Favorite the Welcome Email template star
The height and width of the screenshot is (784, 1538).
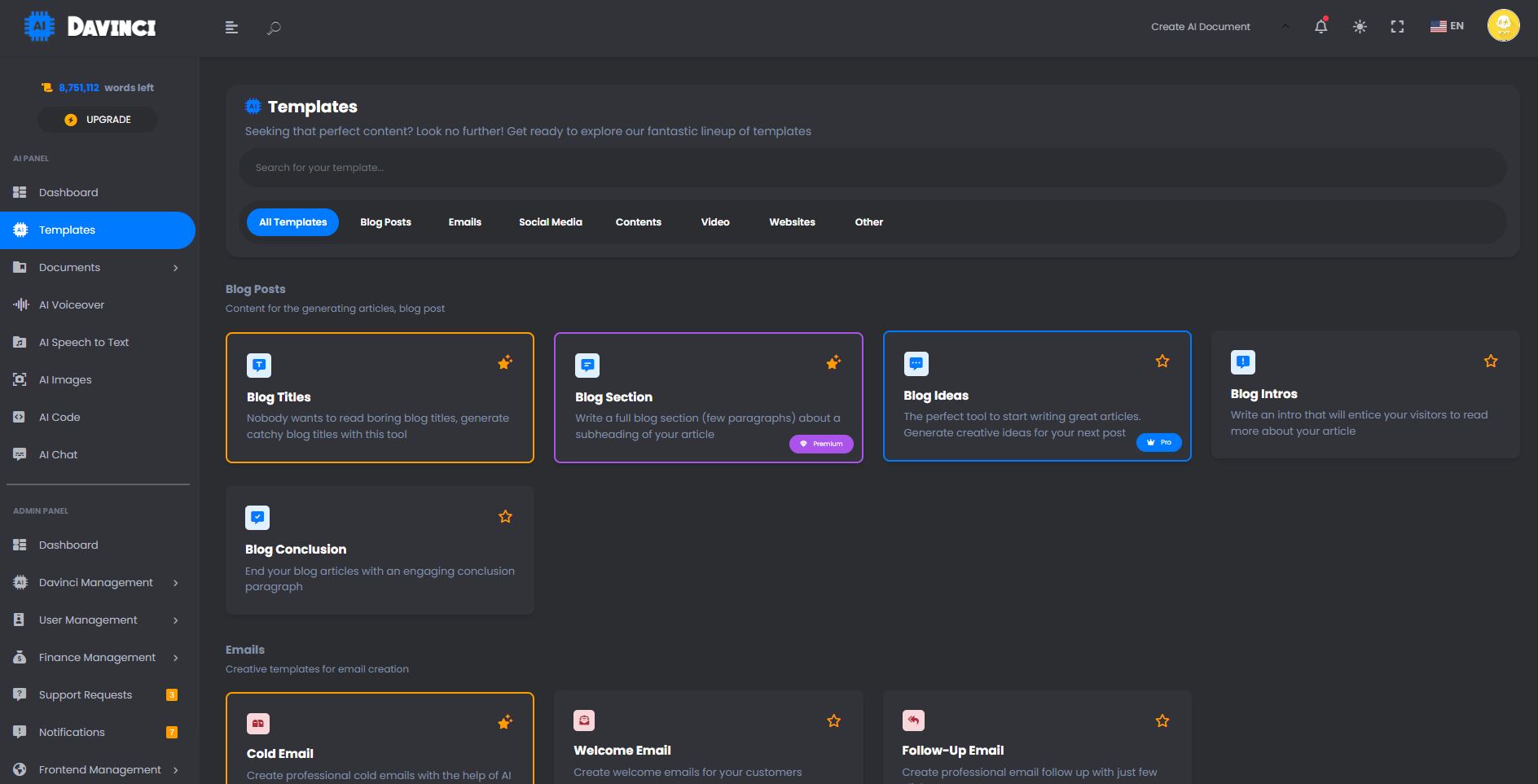point(833,720)
